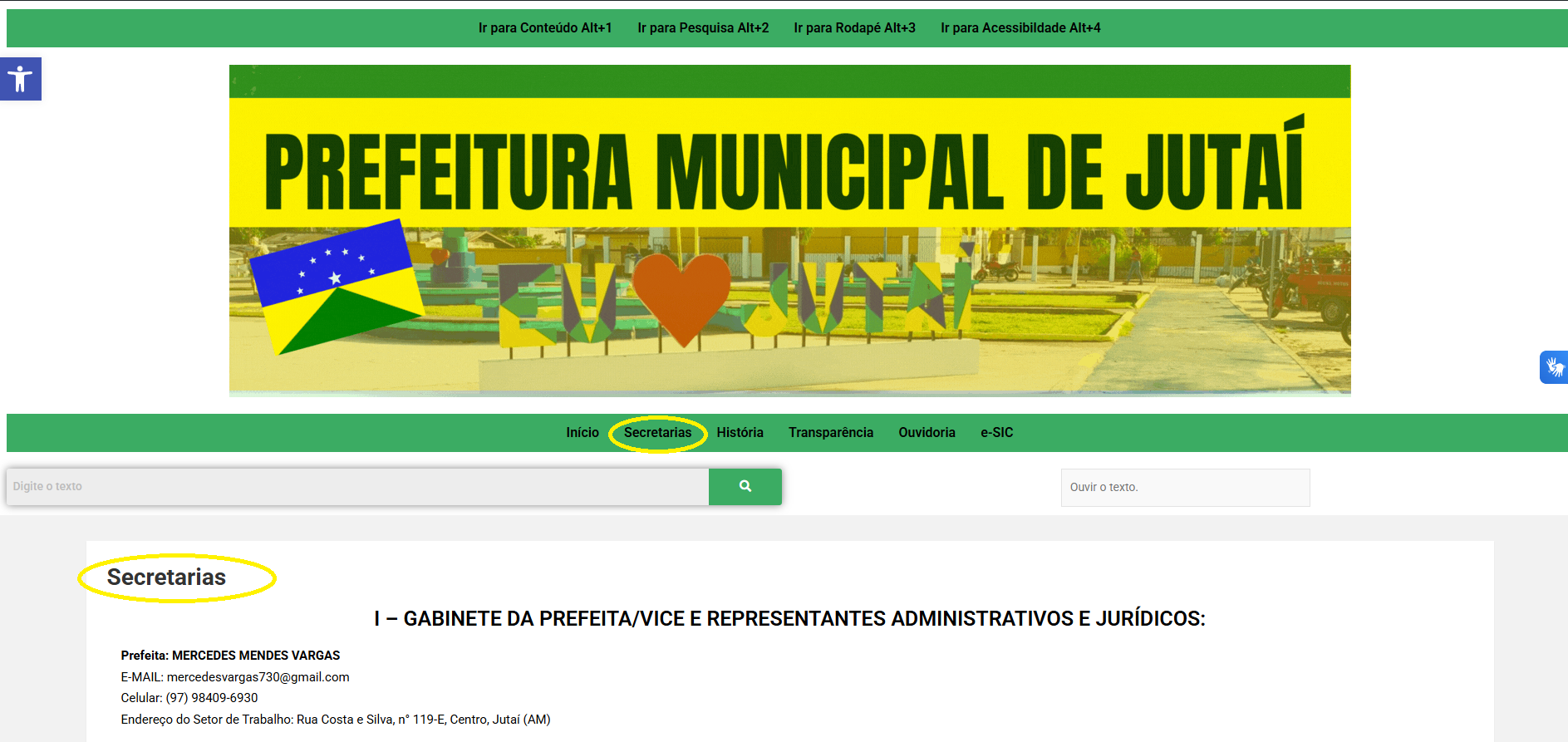Image resolution: width=1568 pixels, height=742 pixels.
Task: Click the mayor's email address
Action: pyautogui.click(x=258, y=677)
